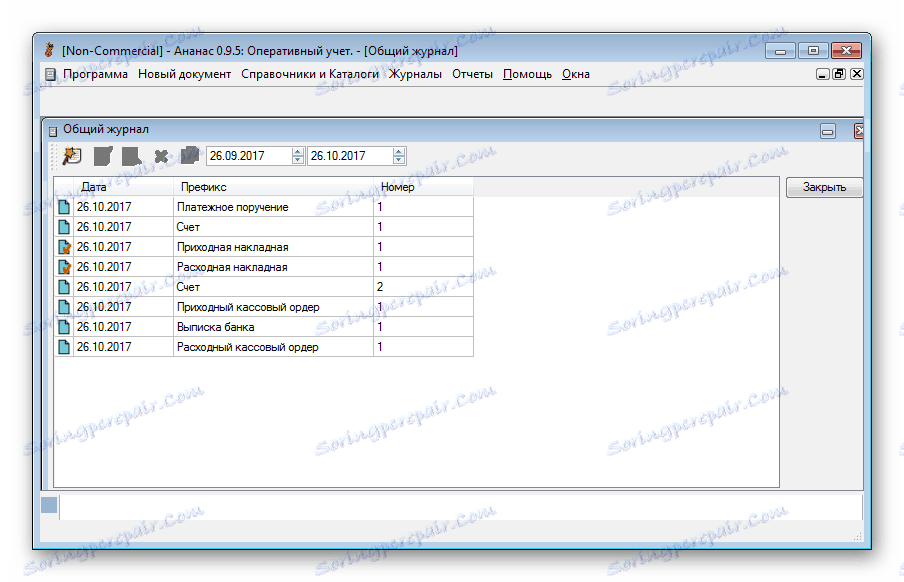Open the Отчеты menu

(472, 74)
